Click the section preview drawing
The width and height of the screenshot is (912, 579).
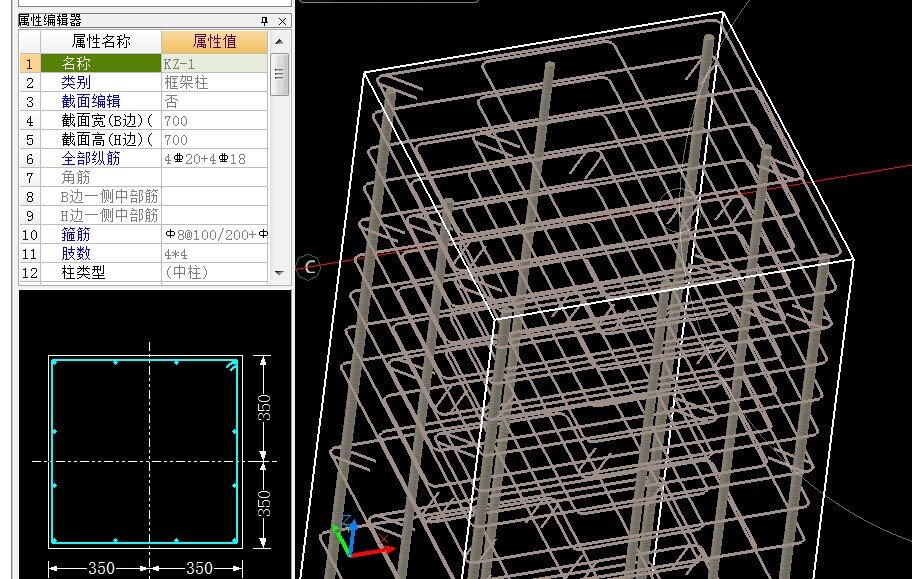click(145, 452)
